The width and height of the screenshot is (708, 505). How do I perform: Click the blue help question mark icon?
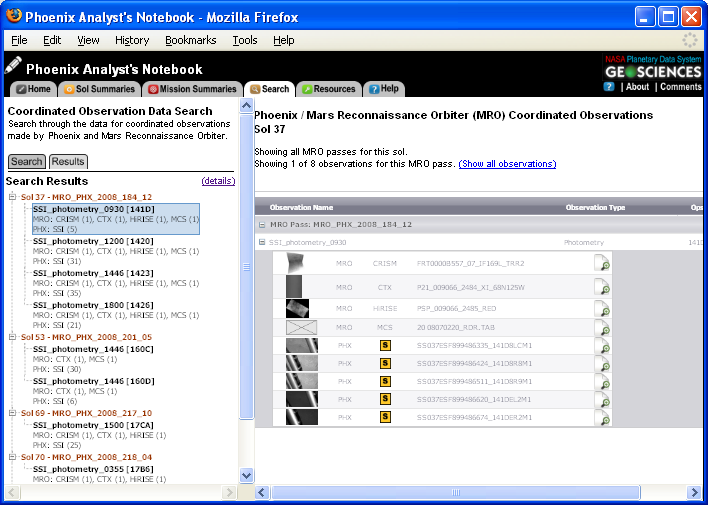coord(609,87)
